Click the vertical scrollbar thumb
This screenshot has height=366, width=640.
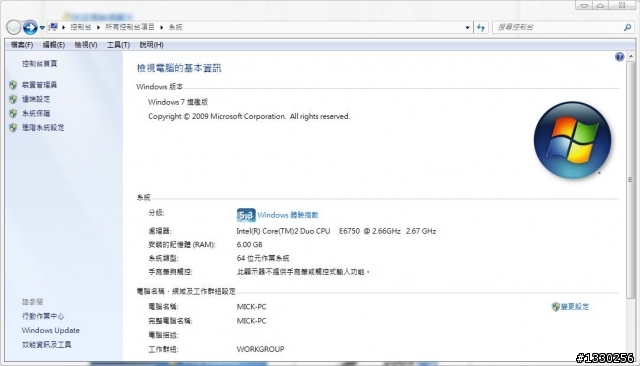pyautogui.click(x=631, y=180)
